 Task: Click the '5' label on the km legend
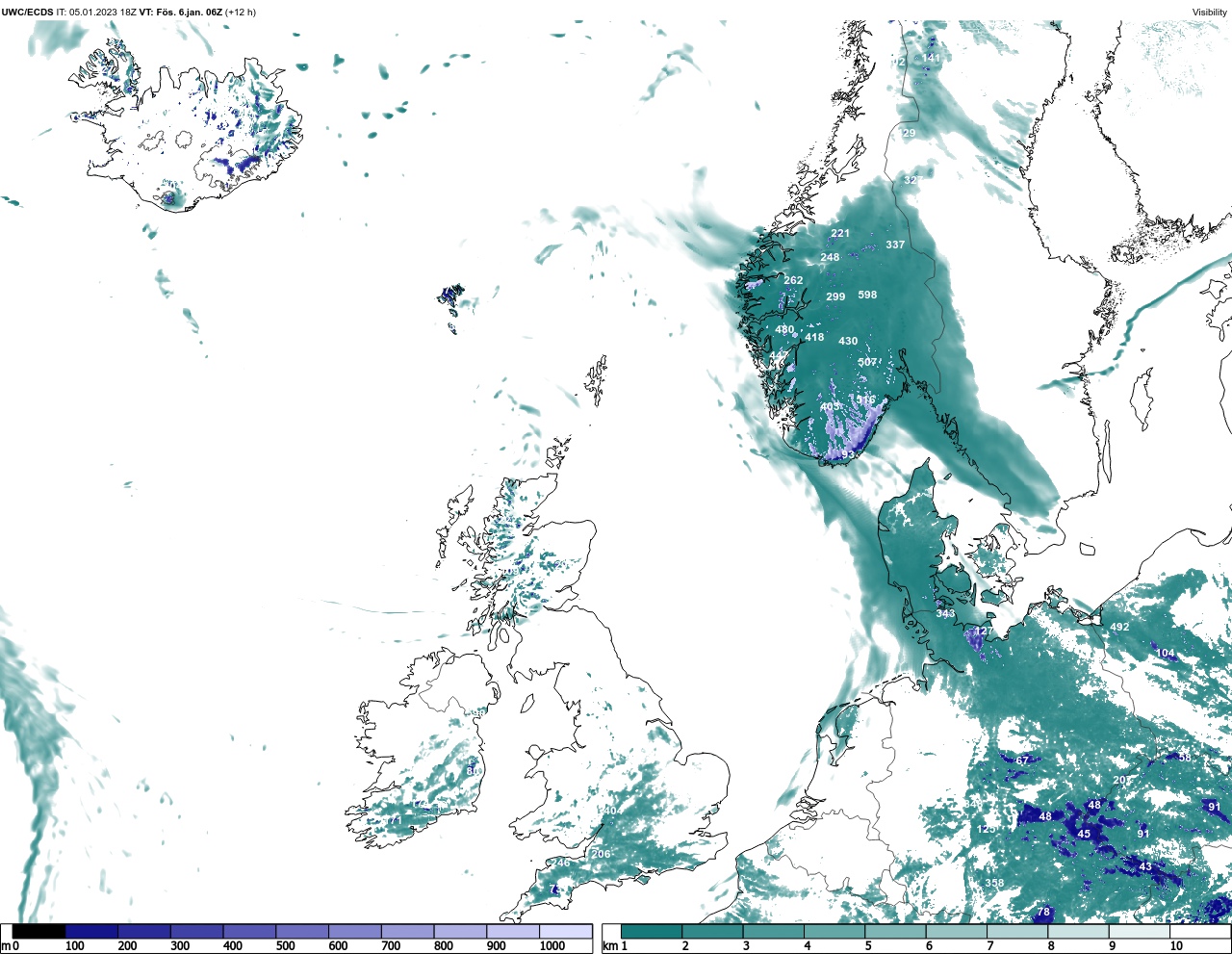pos(868,946)
